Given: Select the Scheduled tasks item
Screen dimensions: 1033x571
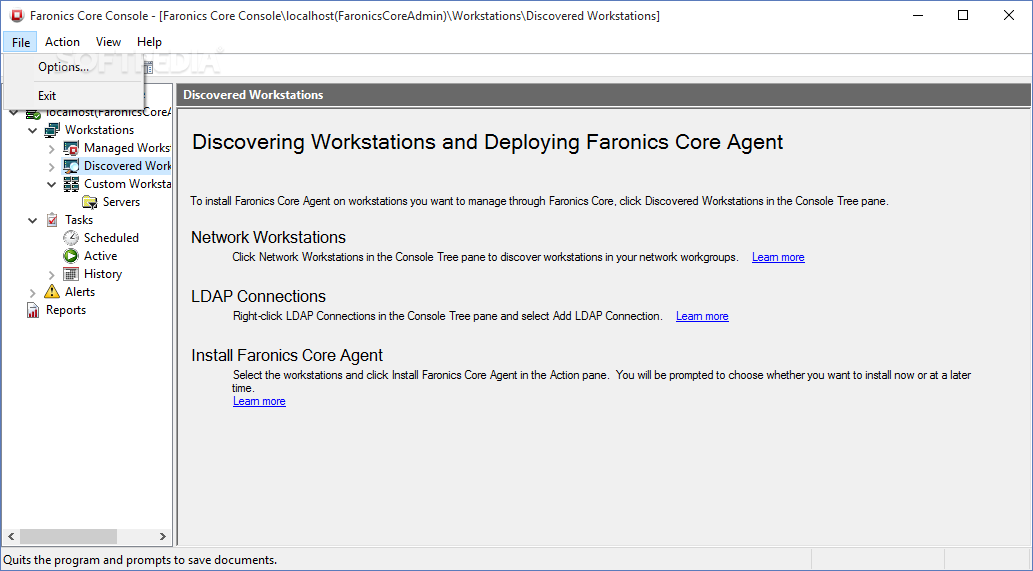Looking at the screenshot, I should coord(111,238).
